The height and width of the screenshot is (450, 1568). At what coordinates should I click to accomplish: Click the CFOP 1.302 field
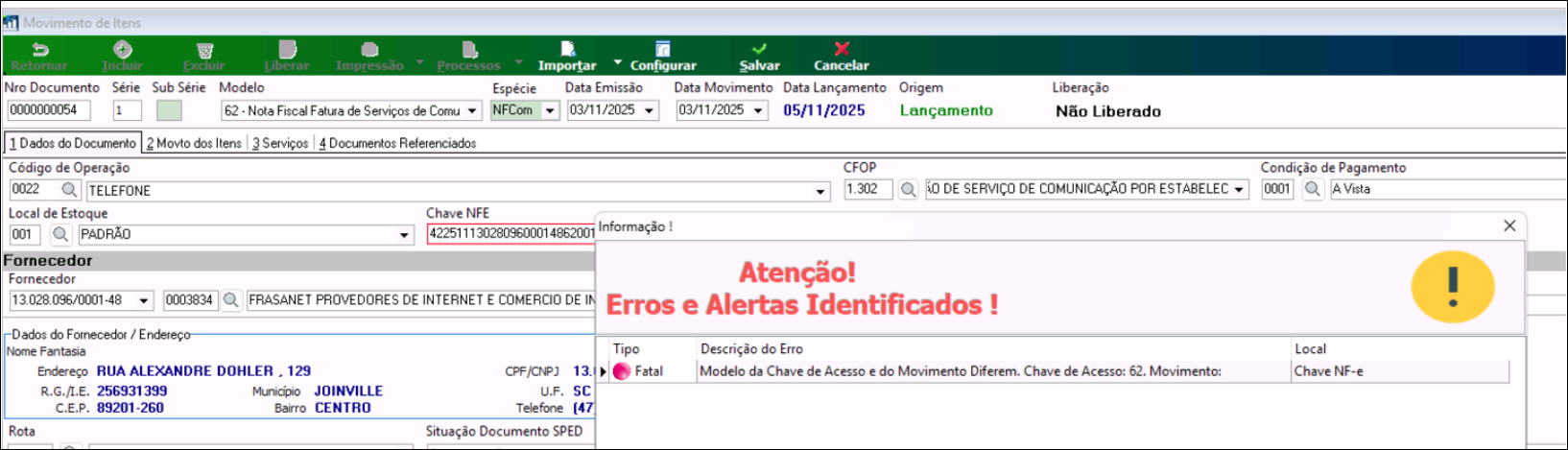point(868,190)
